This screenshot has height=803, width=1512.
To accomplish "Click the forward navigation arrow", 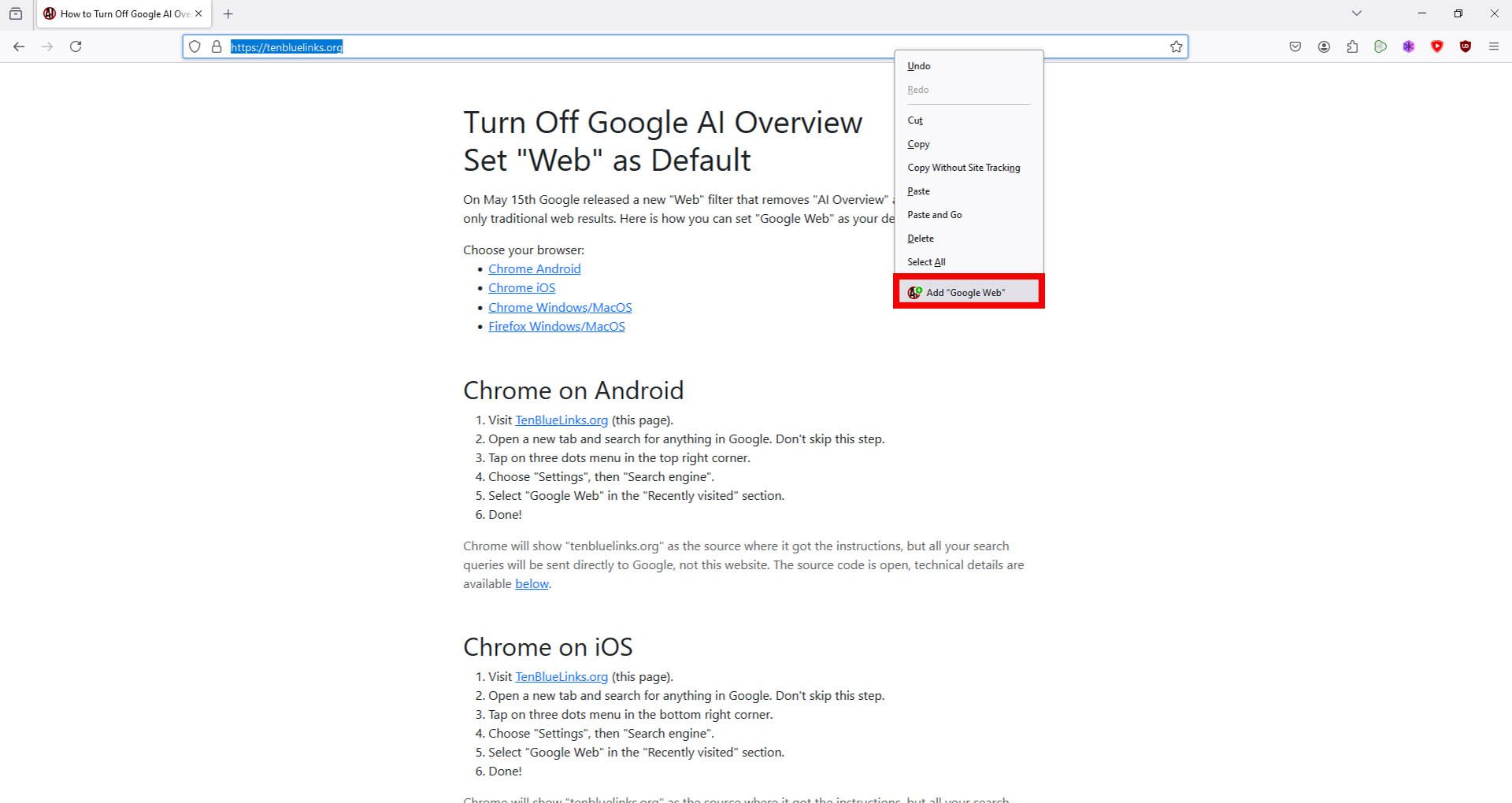I will 47,46.
